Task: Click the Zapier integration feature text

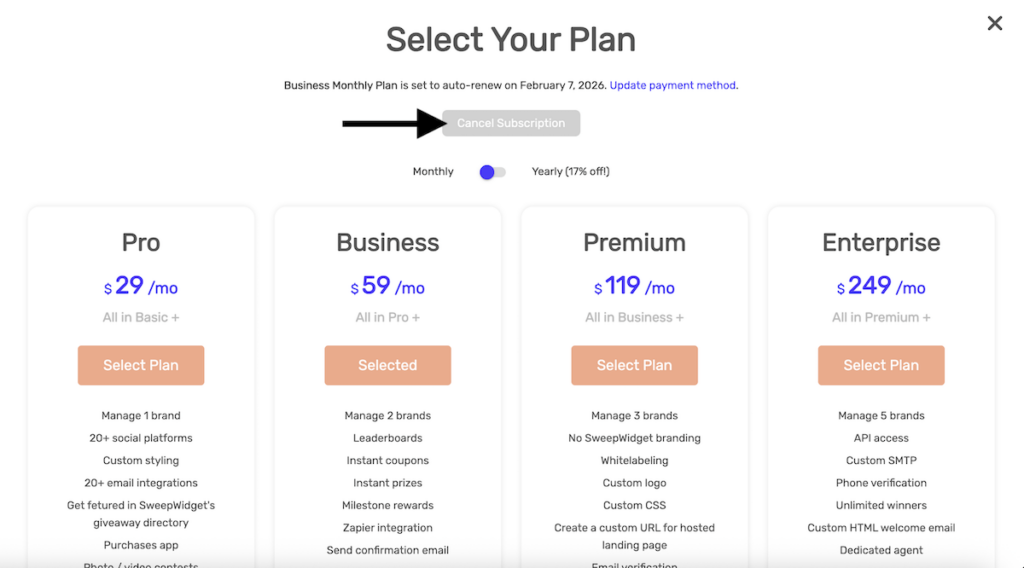Action: coord(387,528)
